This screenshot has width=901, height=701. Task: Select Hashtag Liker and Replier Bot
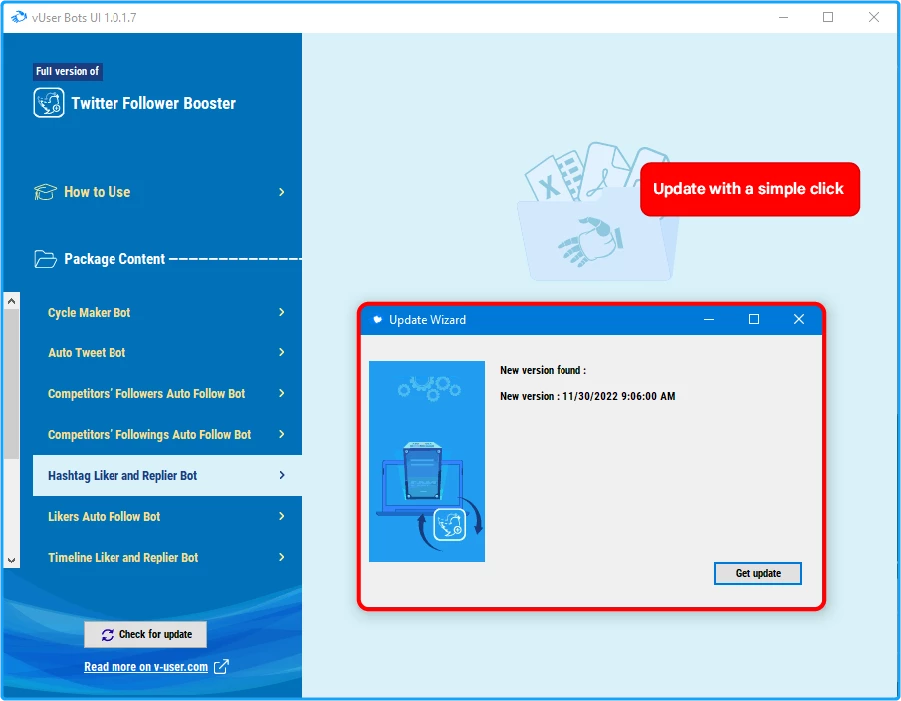coord(167,475)
